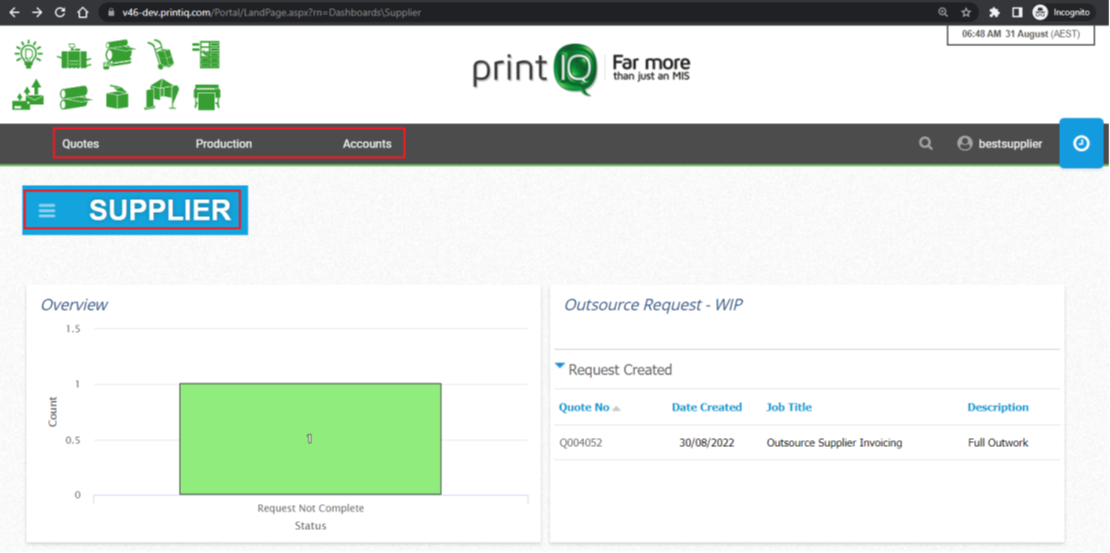Screen dimensions: 1110x553
Task: Bookmark the page with the star icon
Action: click(966, 12)
